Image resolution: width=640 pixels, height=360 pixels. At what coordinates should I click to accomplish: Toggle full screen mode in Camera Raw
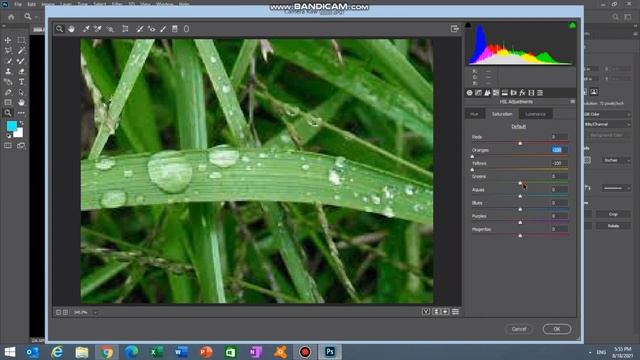click(455, 29)
